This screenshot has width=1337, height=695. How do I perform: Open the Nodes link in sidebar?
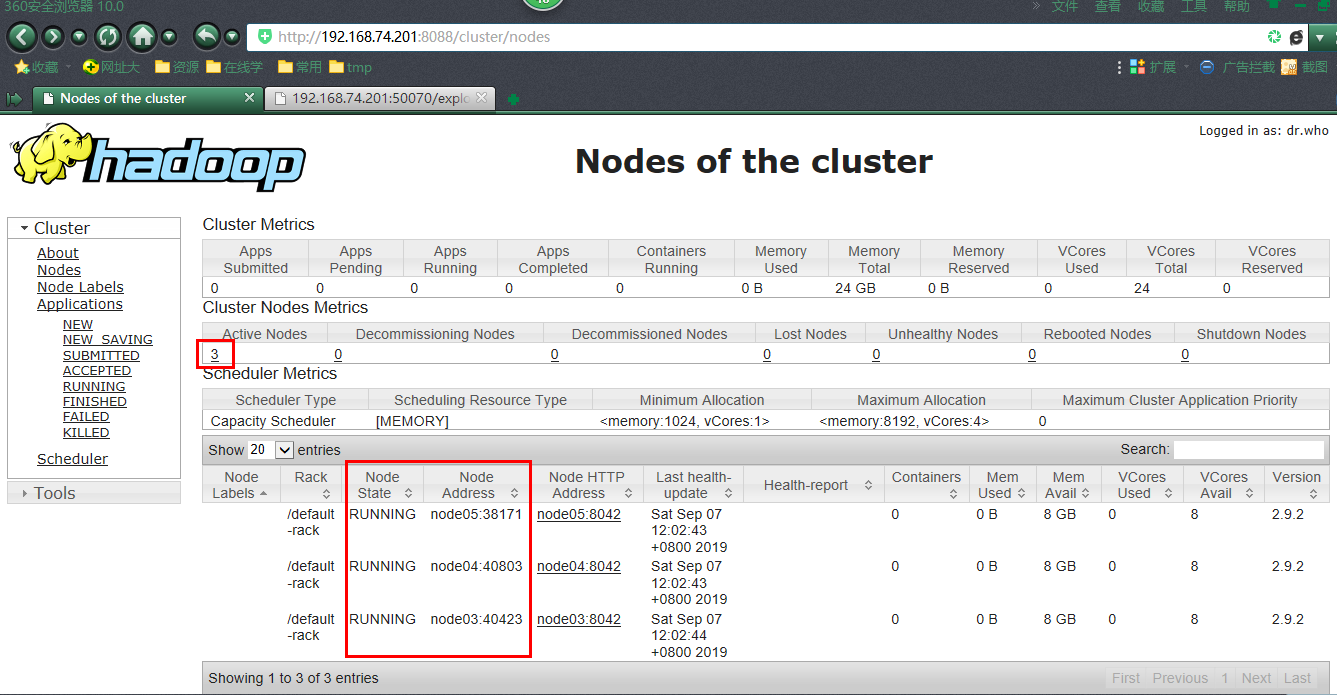coord(59,270)
